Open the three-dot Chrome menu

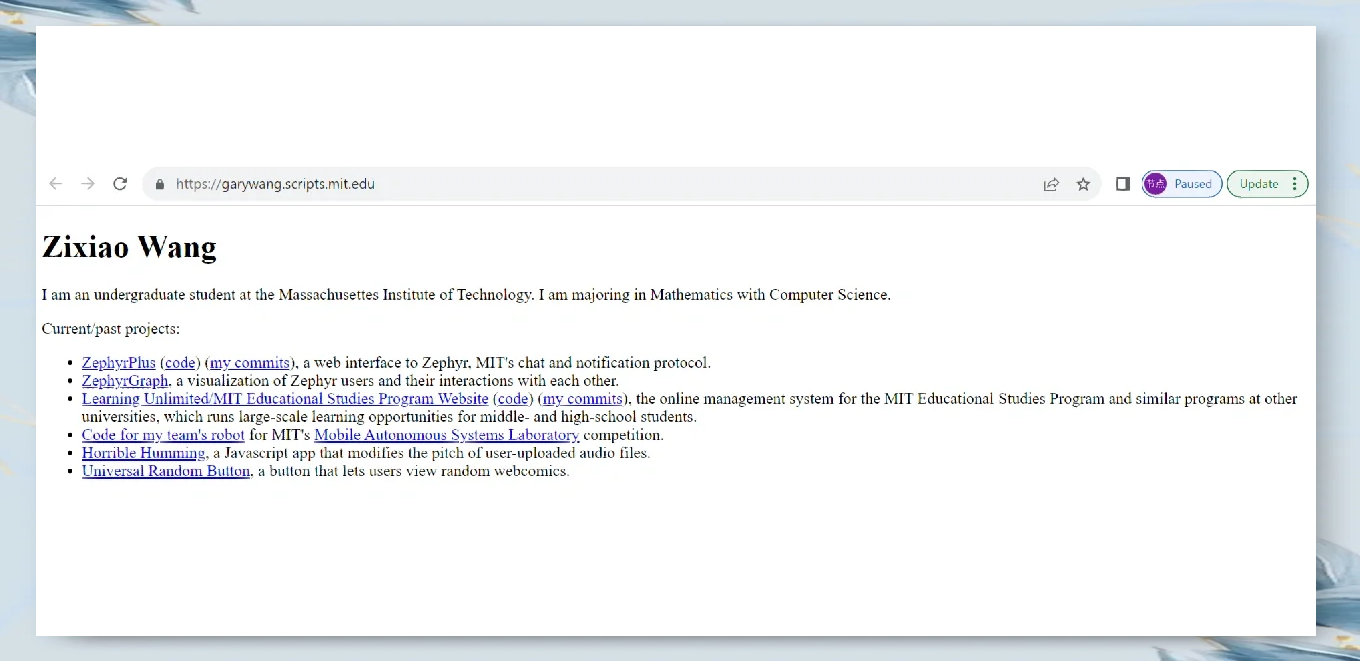1295,184
